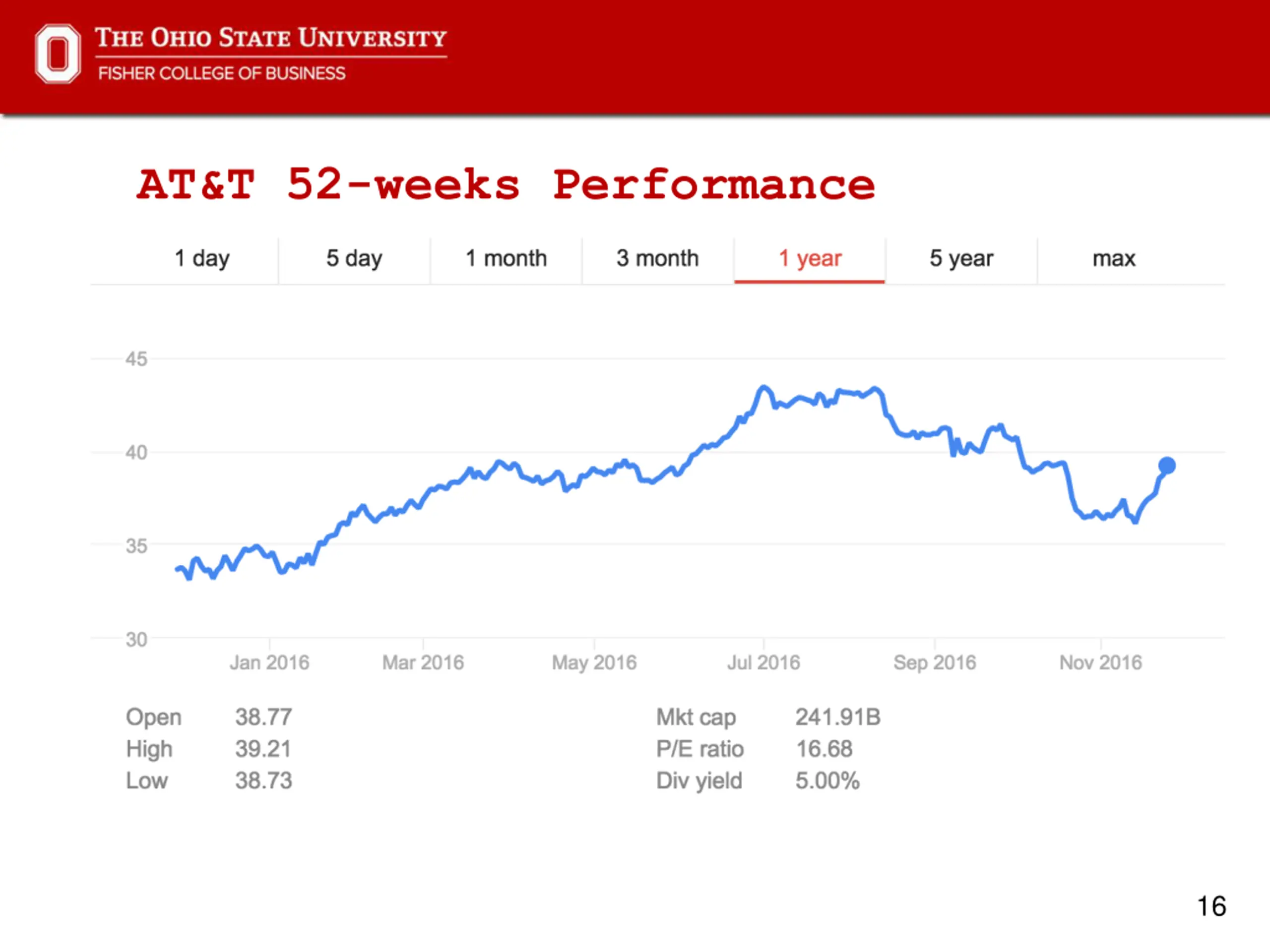Click the May 2016 axis label
Image resolution: width=1270 pixels, height=952 pixels.
point(594,663)
